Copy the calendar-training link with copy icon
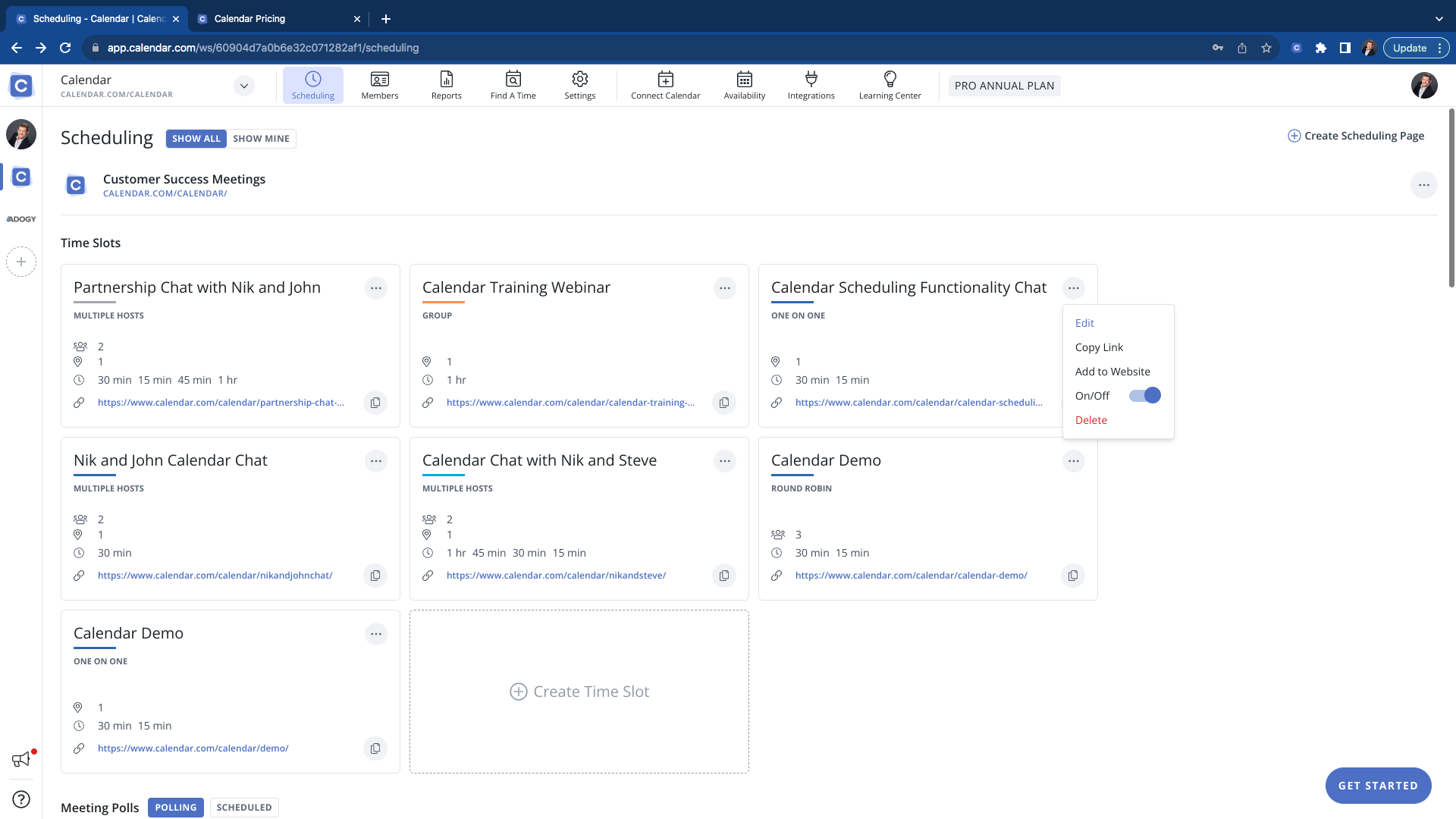 (x=724, y=403)
